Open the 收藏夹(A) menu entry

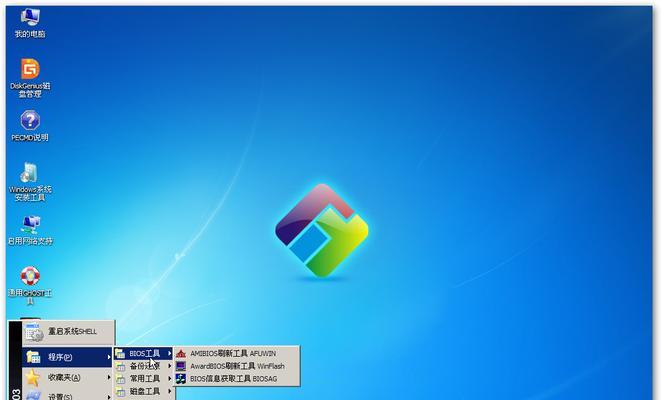point(67,377)
